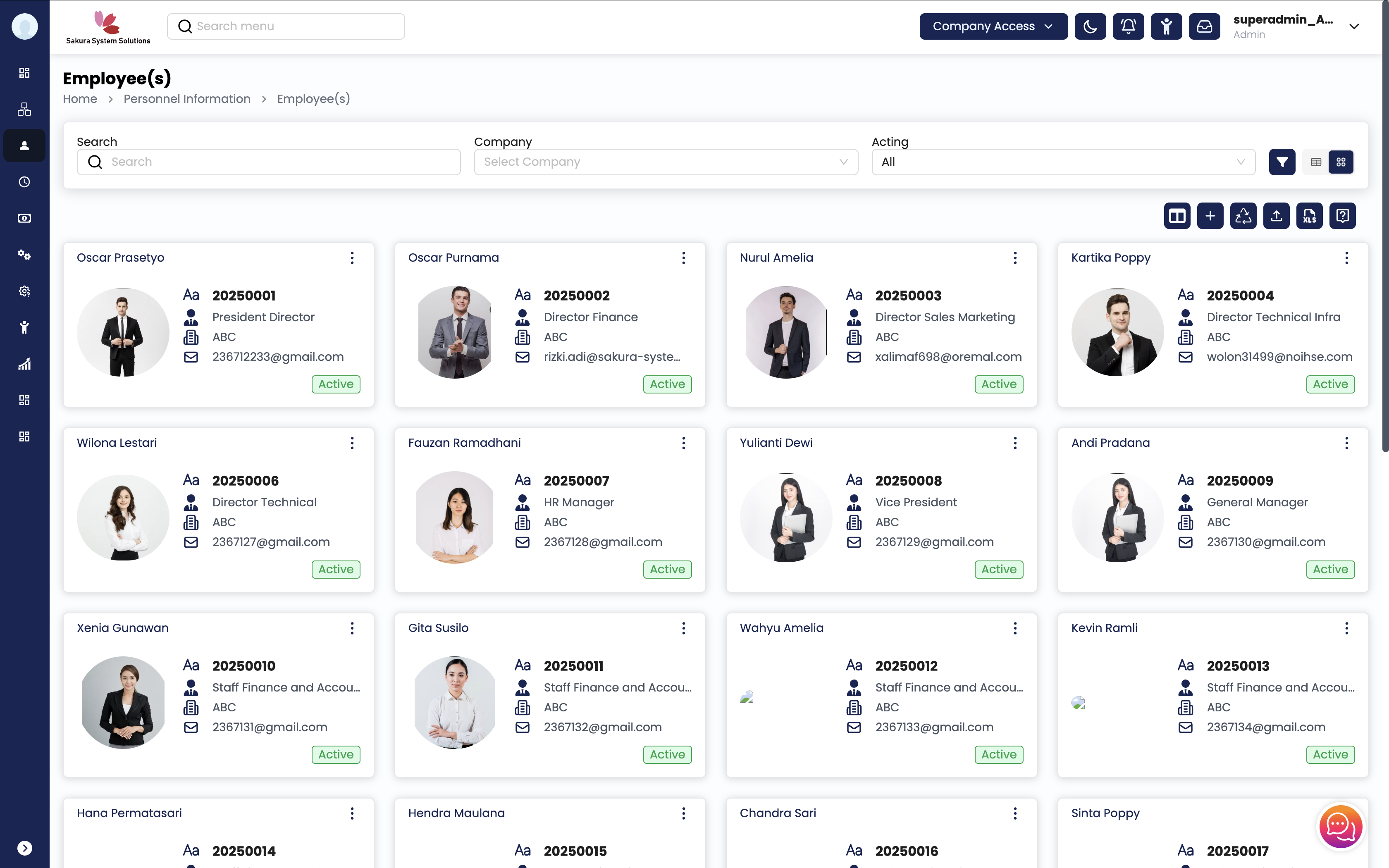Select the personnel person icon in sidebar
The image size is (1389, 868).
pos(24,145)
